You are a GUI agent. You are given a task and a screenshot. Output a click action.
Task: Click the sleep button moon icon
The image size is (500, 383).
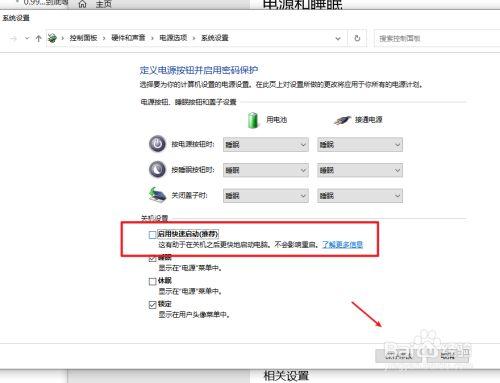[157, 169]
